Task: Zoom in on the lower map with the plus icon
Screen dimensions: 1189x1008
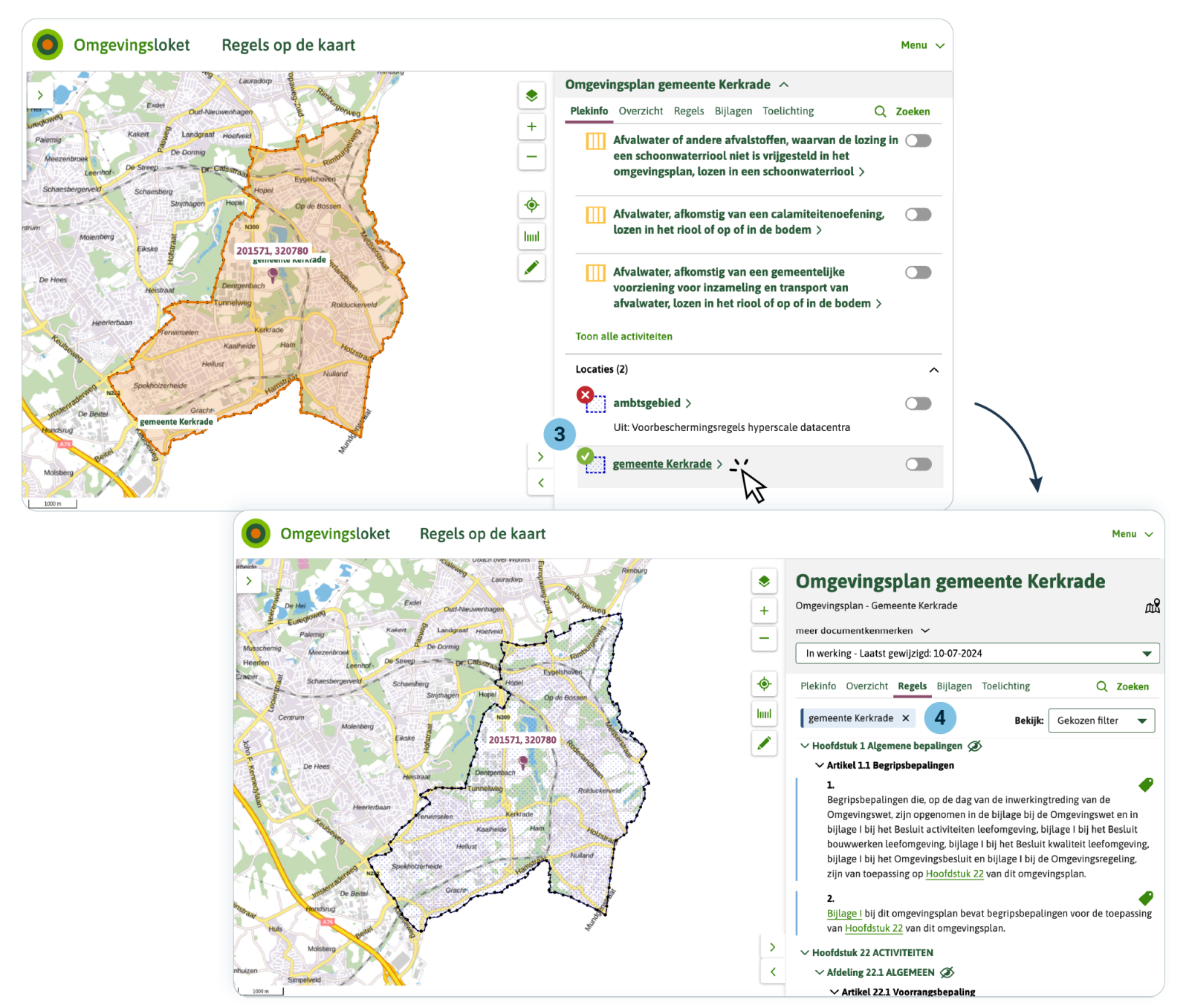Action: [764, 611]
